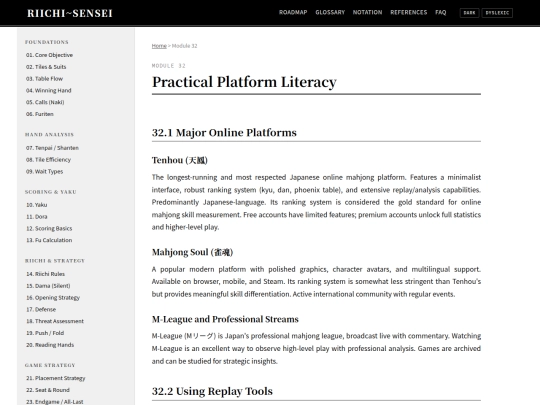Open 19. Push / Fold module
The height and width of the screenshot is (405, 540).
45,333
